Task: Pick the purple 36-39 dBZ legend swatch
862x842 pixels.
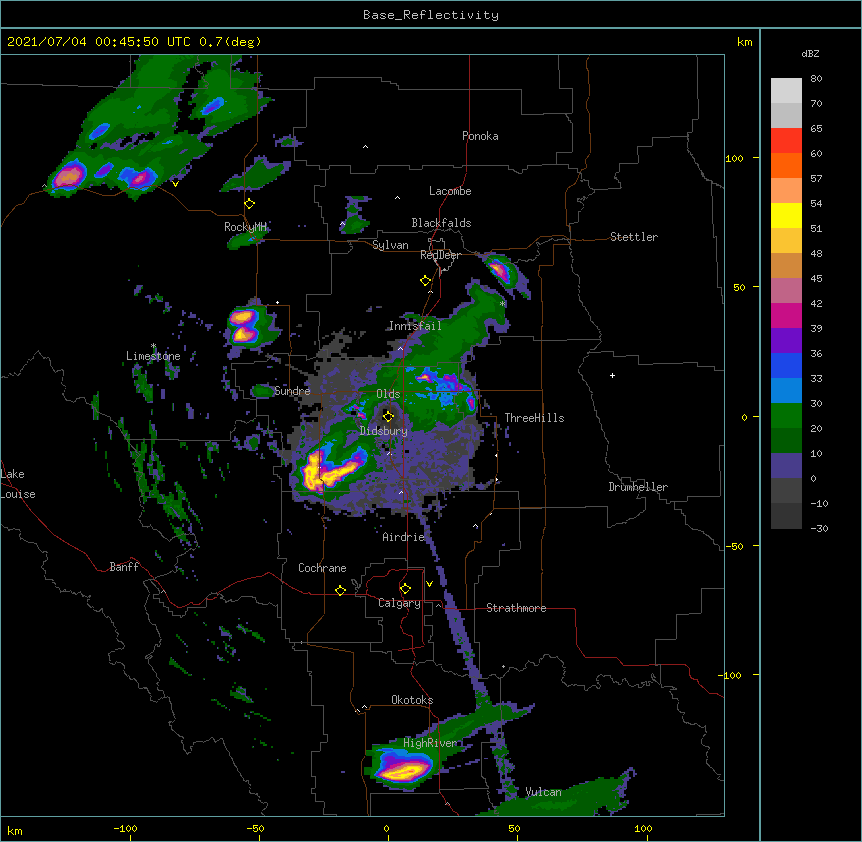Action: pos(786,341)
